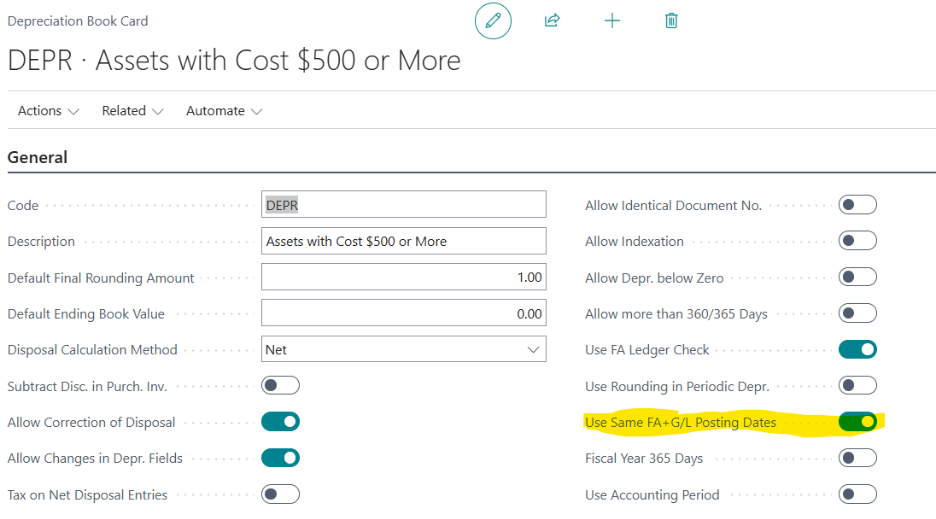Turn on Fiscal Year 365 Days
This screenshot has width=936, height=519.
857,458
